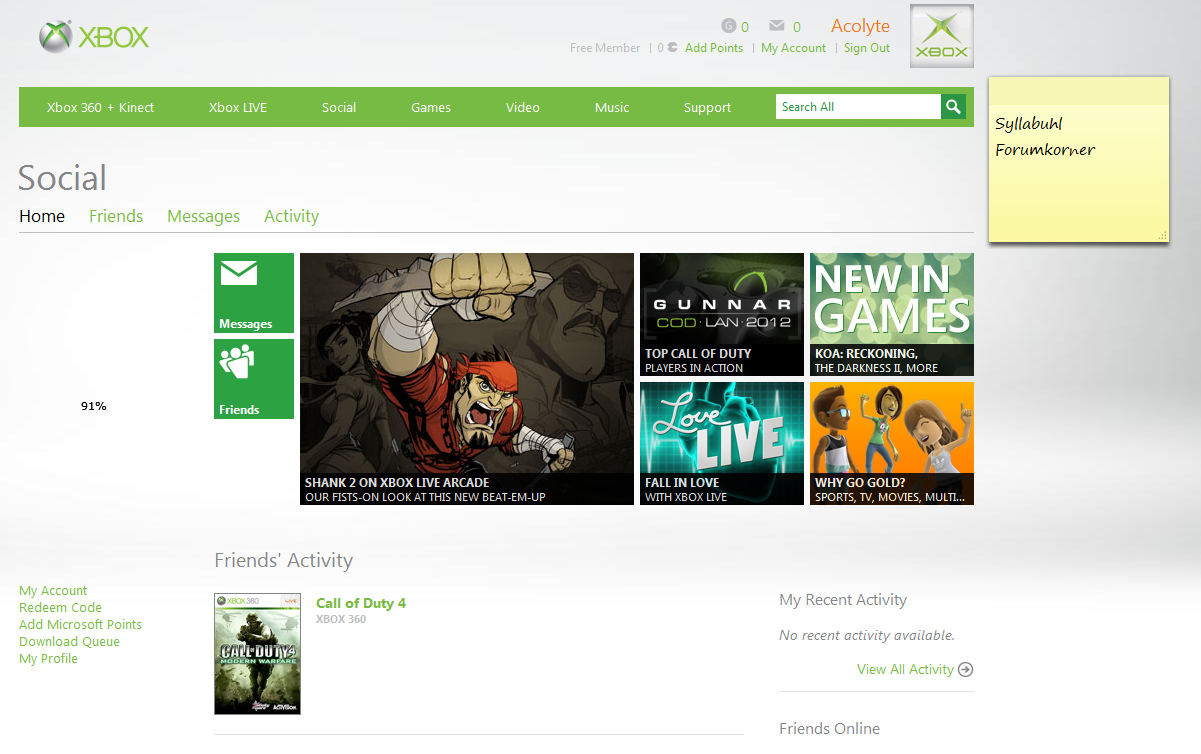
Task: Open the Video menu
Action: 523,107
